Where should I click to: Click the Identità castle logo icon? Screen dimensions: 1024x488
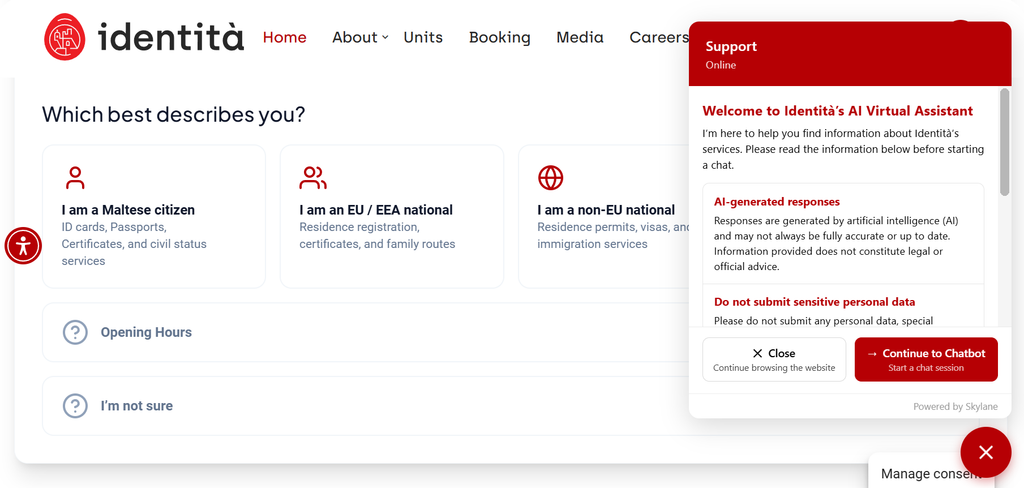click(65, 37)
